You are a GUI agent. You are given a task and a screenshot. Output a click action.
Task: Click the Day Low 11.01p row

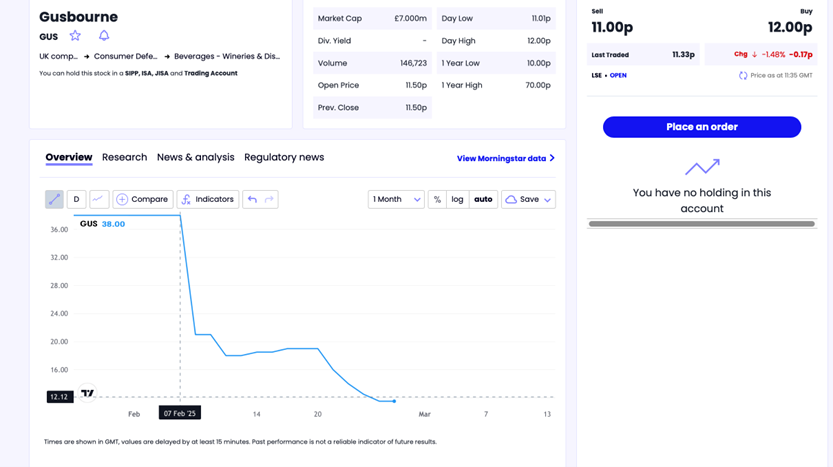(496, 18)
